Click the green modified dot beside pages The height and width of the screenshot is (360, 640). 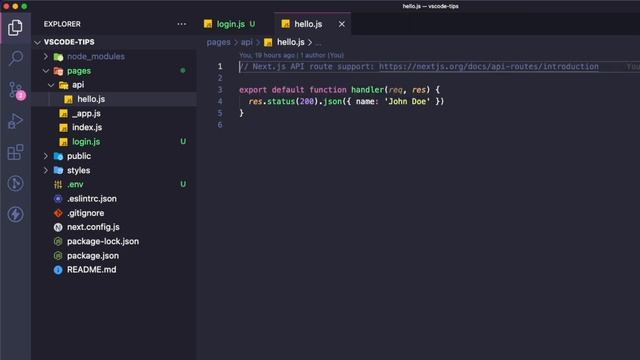(x=183, y=71)
